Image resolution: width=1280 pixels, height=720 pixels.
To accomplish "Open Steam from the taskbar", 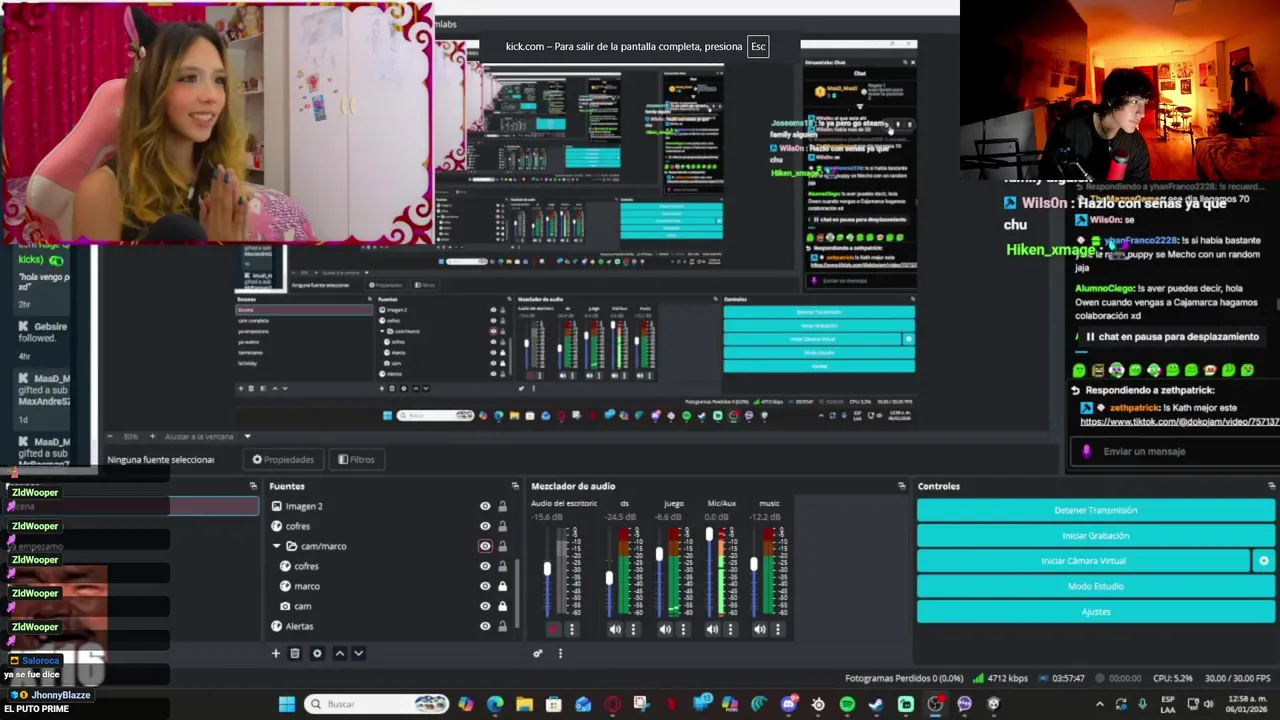I will click(876, 704).
